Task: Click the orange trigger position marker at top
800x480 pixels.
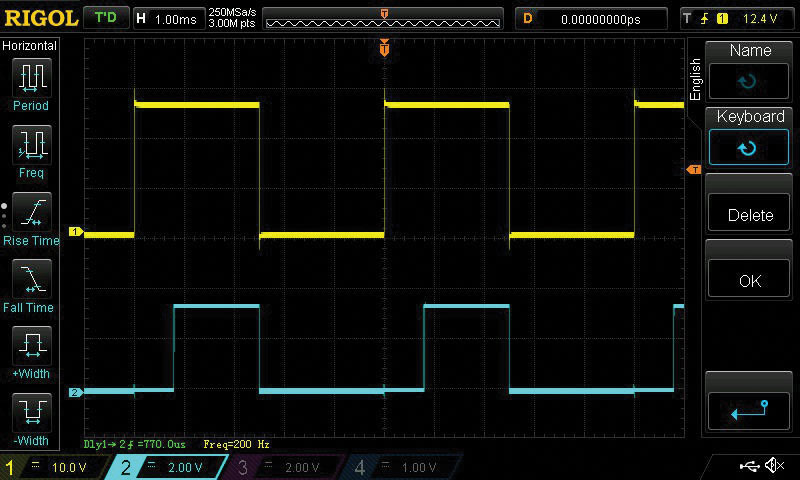Action: 384,48
